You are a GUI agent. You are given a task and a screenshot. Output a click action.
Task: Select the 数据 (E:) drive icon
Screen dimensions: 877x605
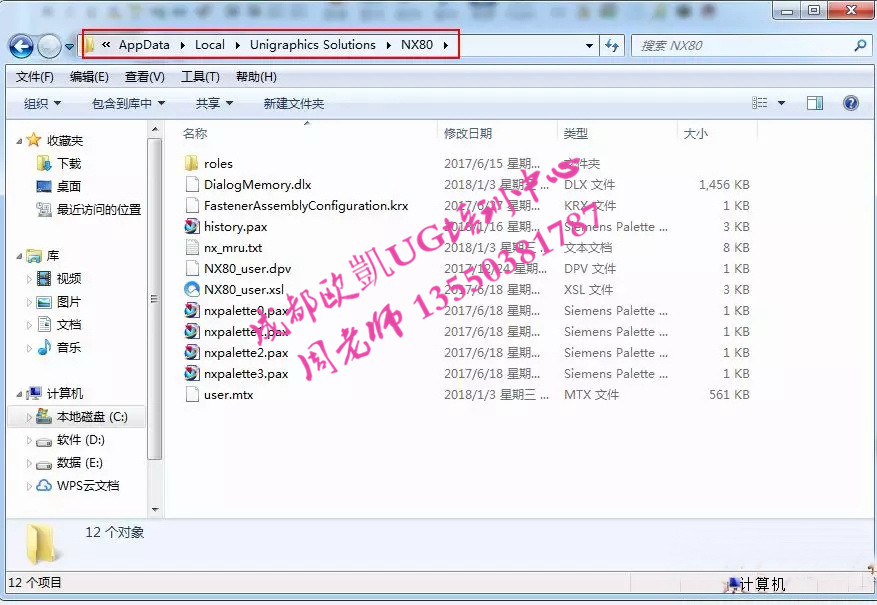44,464
